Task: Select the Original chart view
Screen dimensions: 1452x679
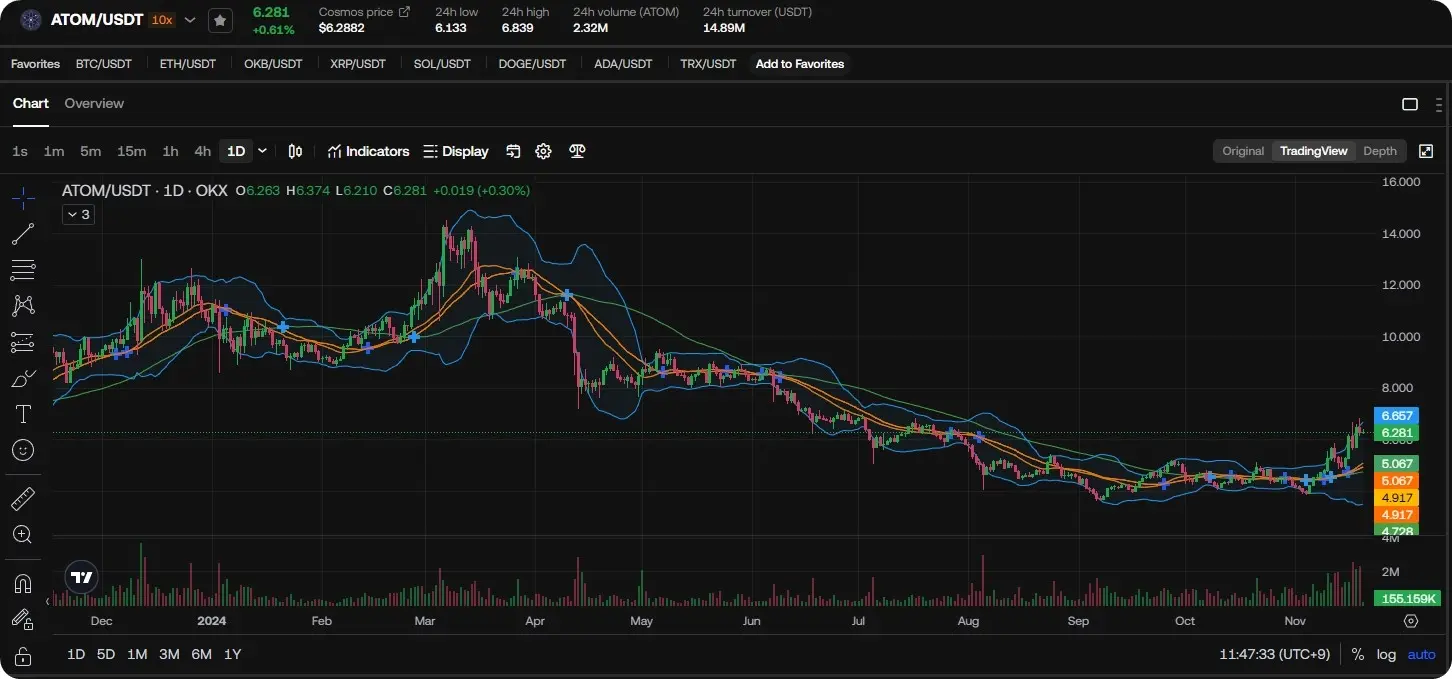Action: pos(1243,151)
